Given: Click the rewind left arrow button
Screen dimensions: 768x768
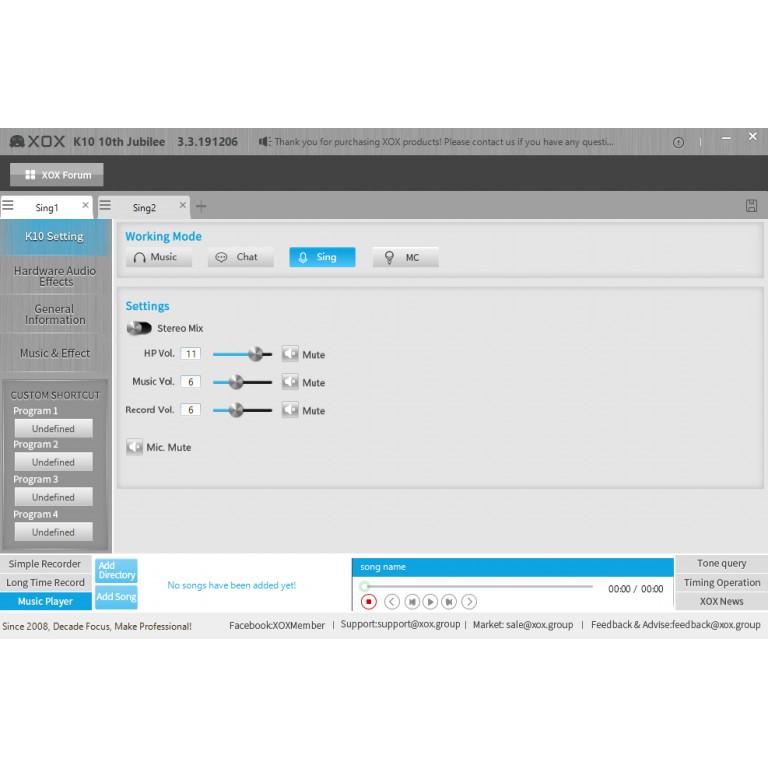Looking at the screenshot, I should 392,601.
